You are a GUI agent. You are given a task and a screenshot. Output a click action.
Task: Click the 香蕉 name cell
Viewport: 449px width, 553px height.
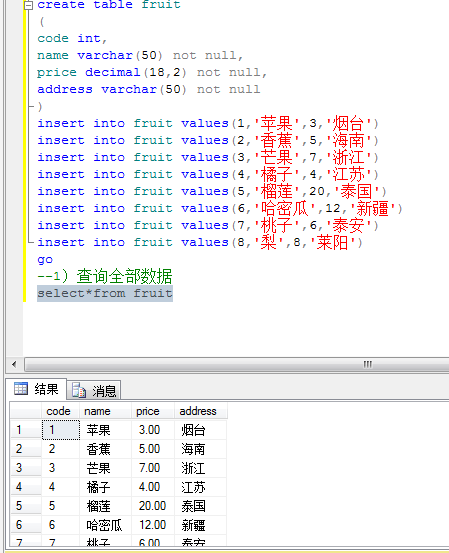[x=105, y=449]
